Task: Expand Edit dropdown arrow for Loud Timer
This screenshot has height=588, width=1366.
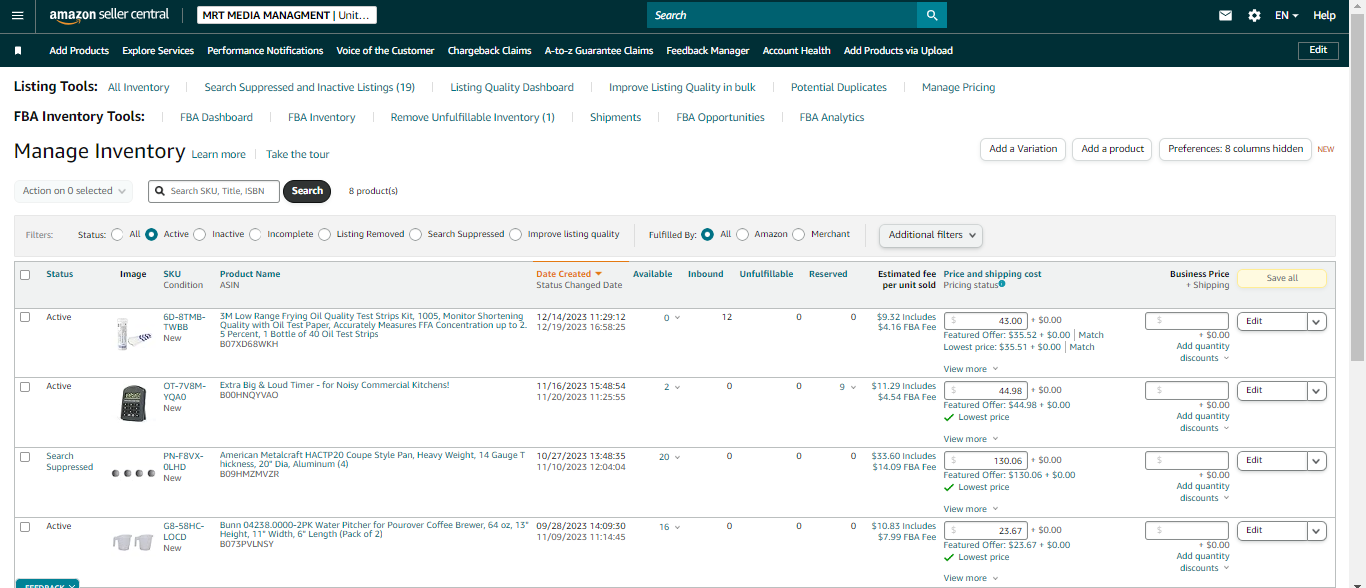Action: 1317,392
